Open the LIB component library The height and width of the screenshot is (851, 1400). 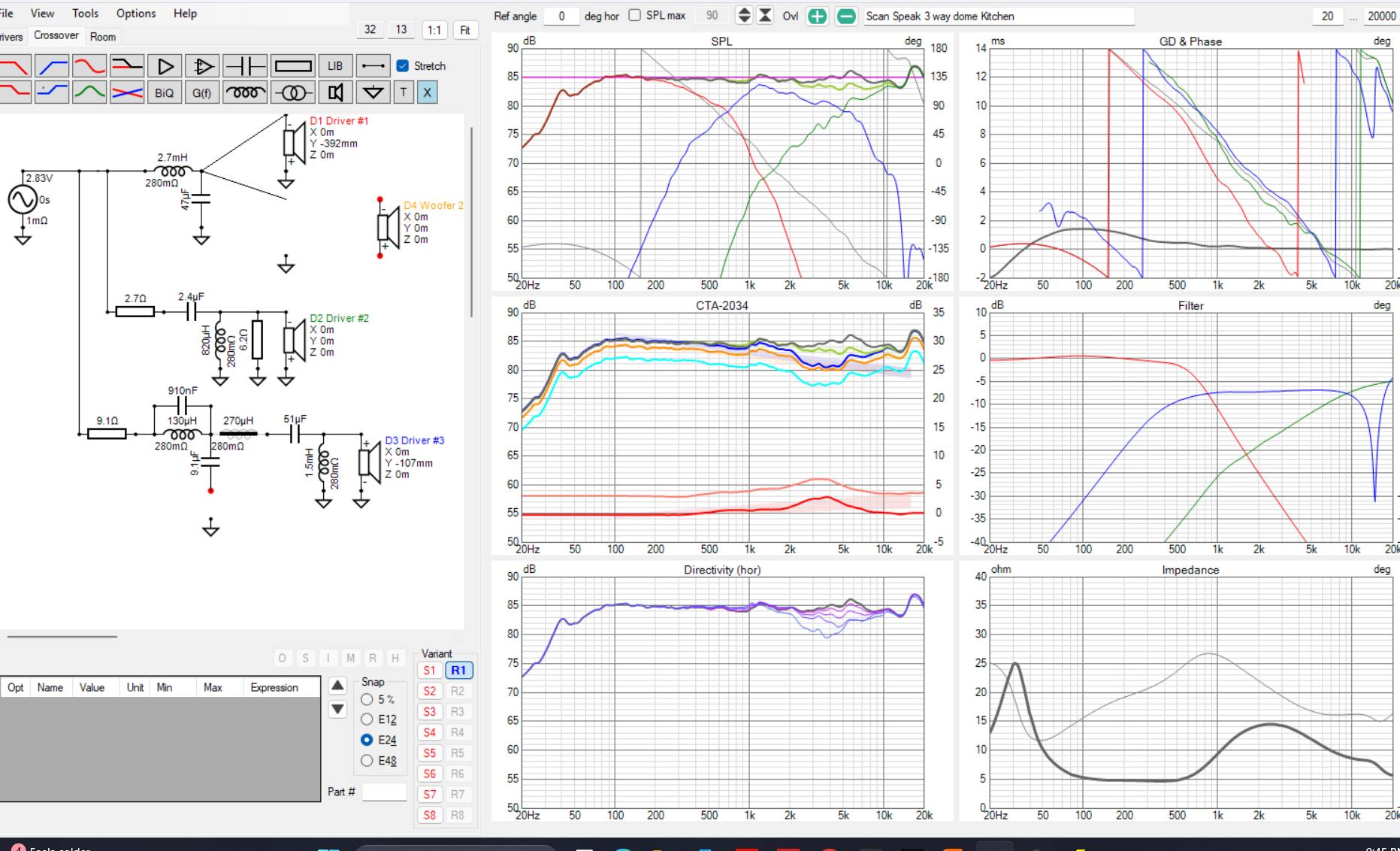click(x=335, y=66)
